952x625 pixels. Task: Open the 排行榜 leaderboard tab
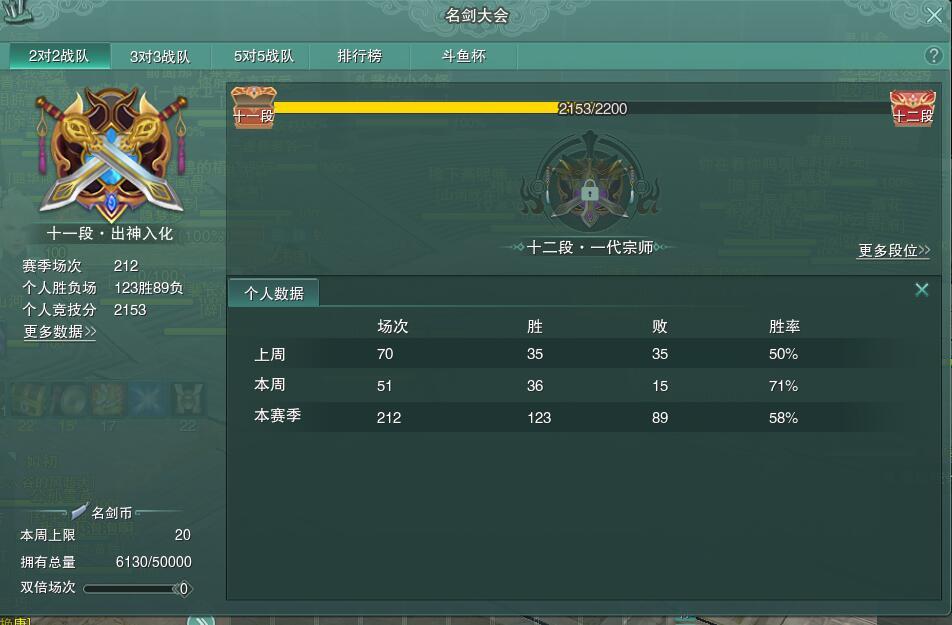(x=360, y=56)
